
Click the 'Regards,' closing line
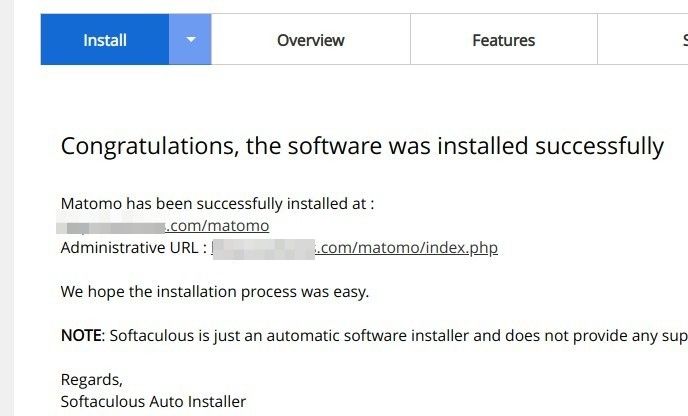tap(92, 380)
